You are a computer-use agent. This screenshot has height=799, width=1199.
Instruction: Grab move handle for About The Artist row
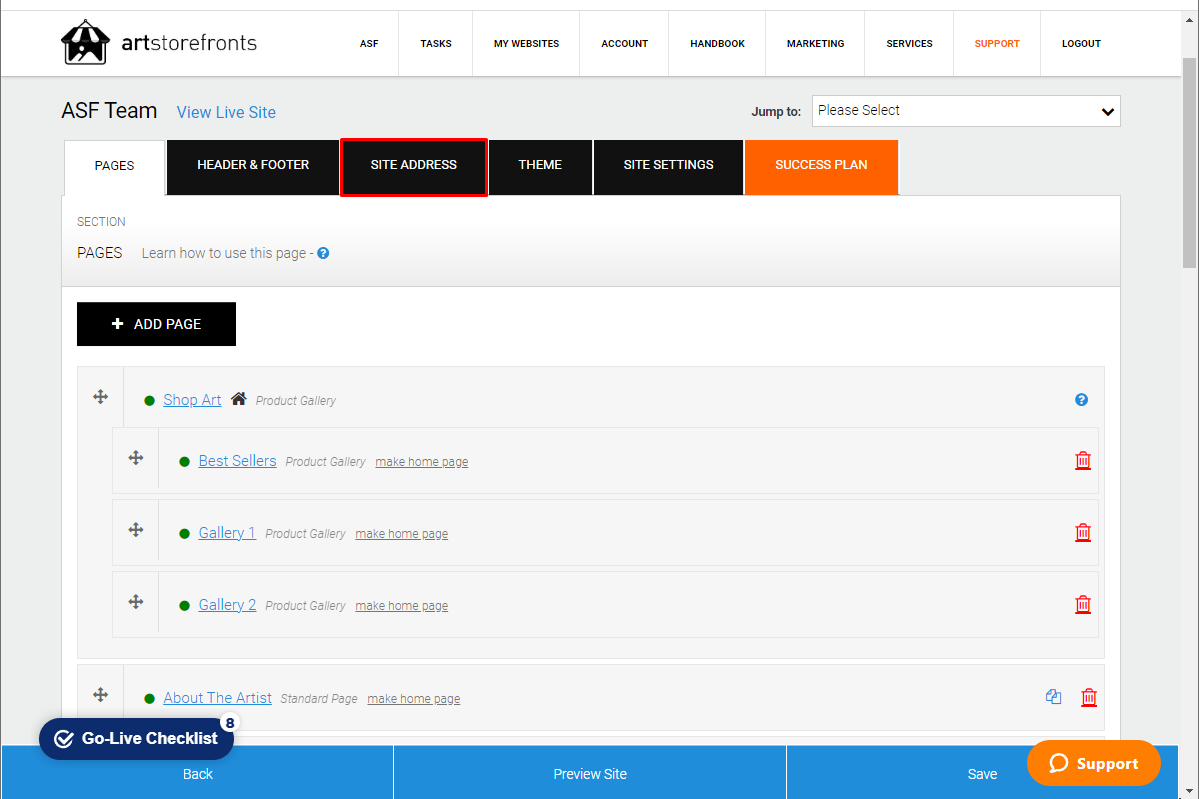click(x=100, y=695)
